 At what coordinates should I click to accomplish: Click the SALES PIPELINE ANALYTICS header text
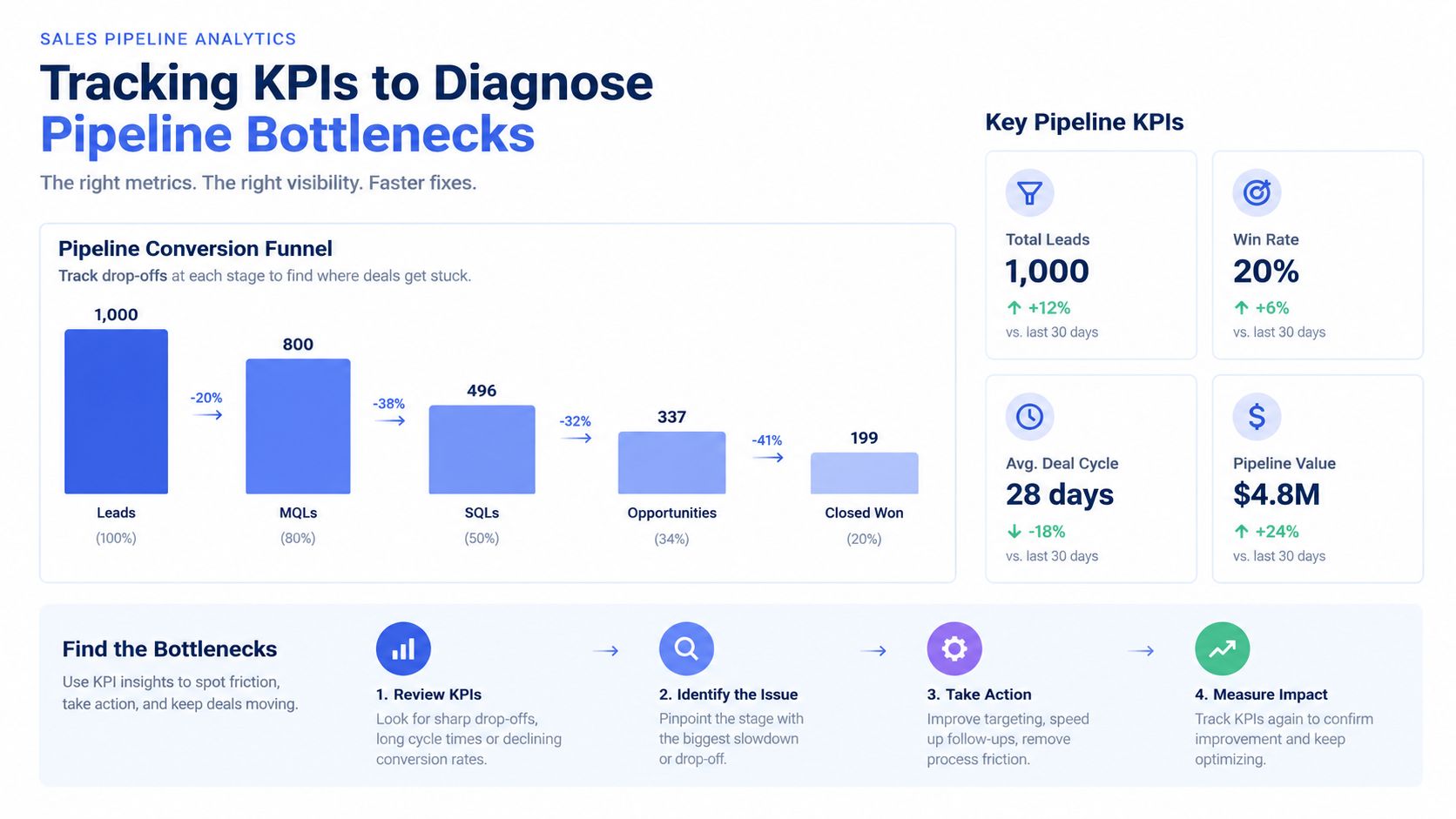pos(168,39)
